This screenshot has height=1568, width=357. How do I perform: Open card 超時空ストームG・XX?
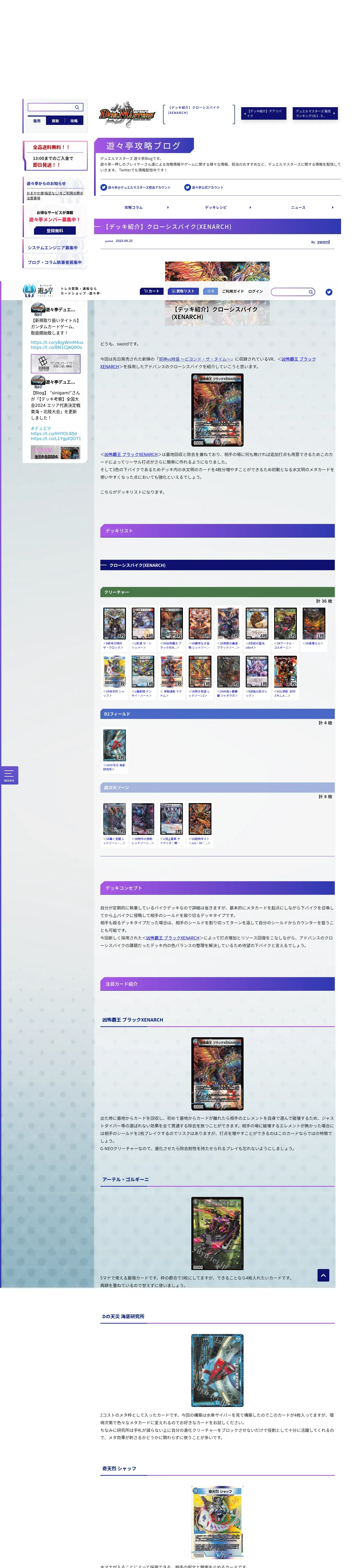(x=200, y=819)
